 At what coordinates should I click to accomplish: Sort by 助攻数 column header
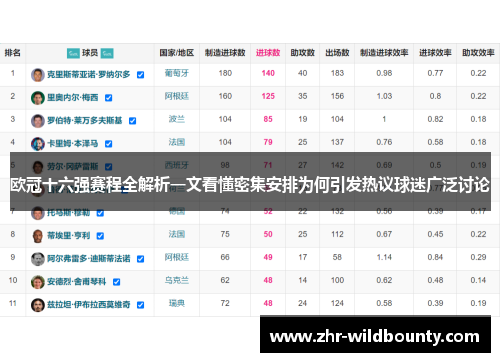click(x=303, y=53)
